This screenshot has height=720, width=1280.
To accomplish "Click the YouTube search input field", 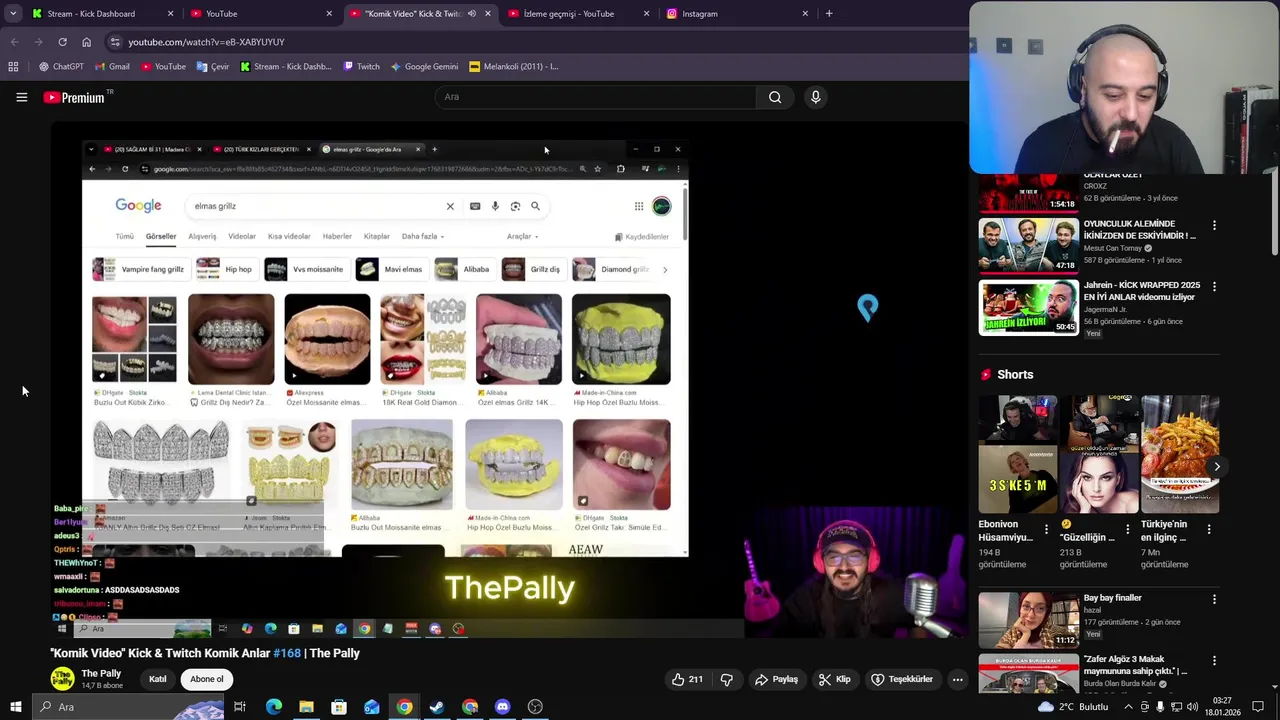I will [596, 97].
